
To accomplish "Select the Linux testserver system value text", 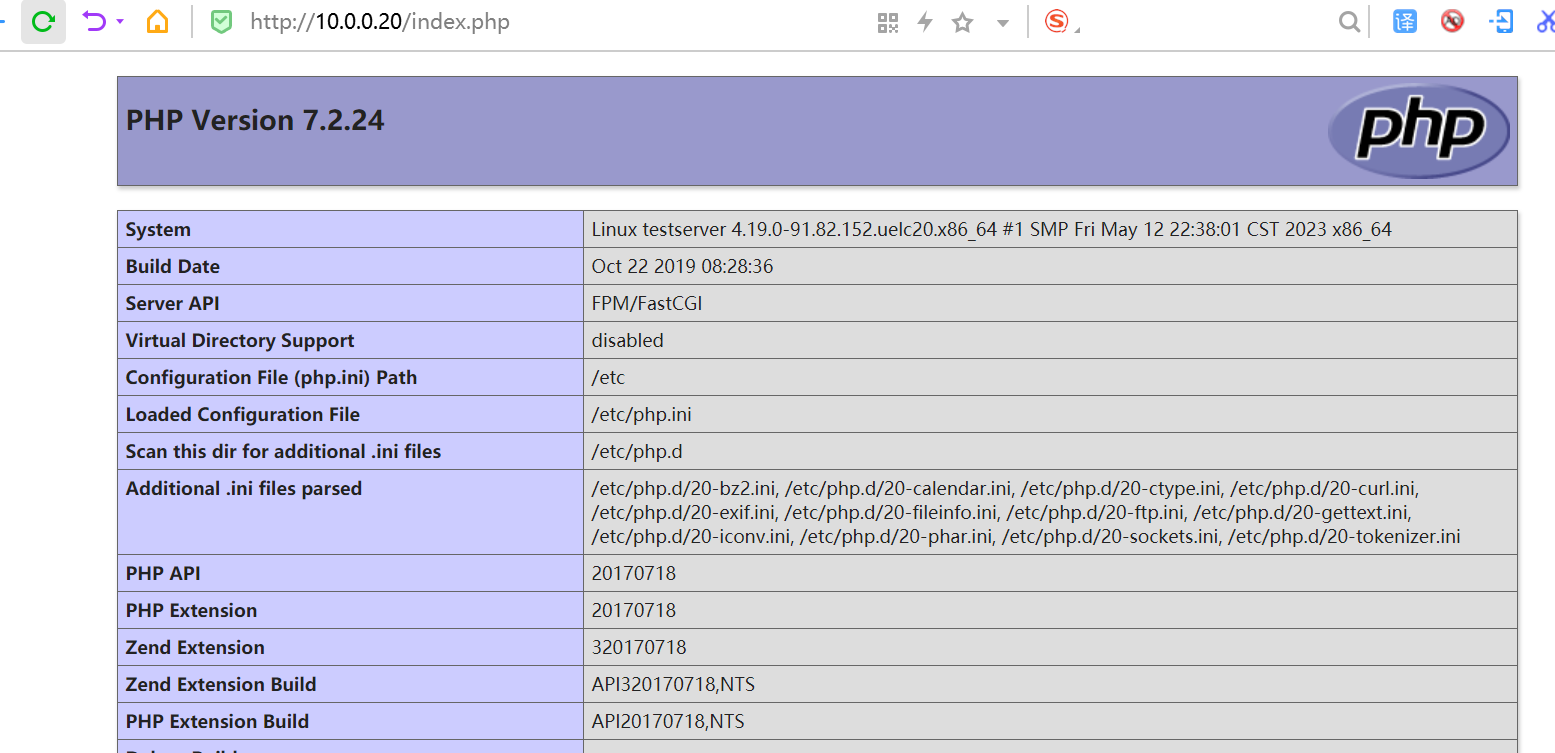I will coord(991,230).
